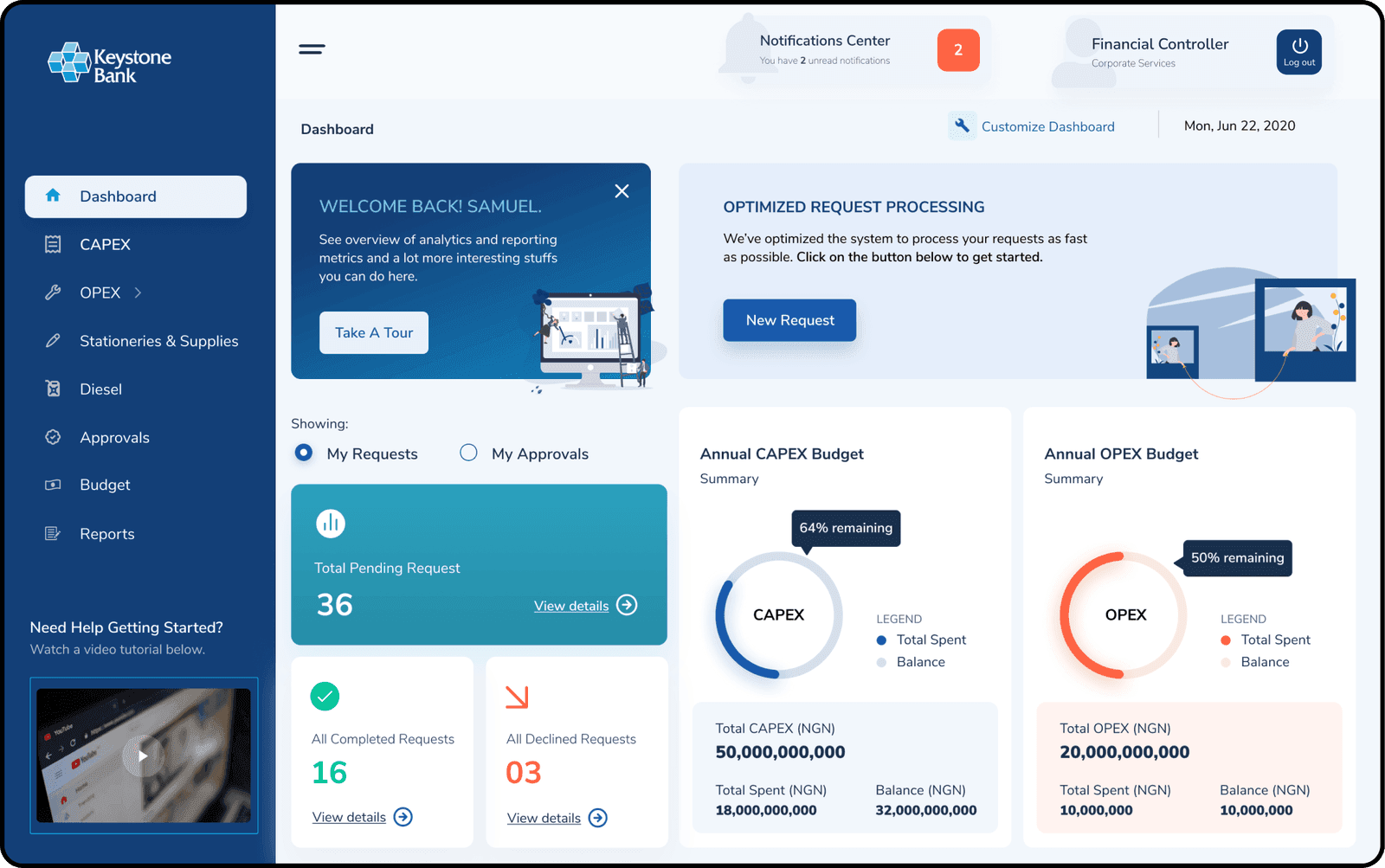Click the pending request count 36
Image resolution: width=1385 pixels, height=868 pixels.
pos(334,604)
